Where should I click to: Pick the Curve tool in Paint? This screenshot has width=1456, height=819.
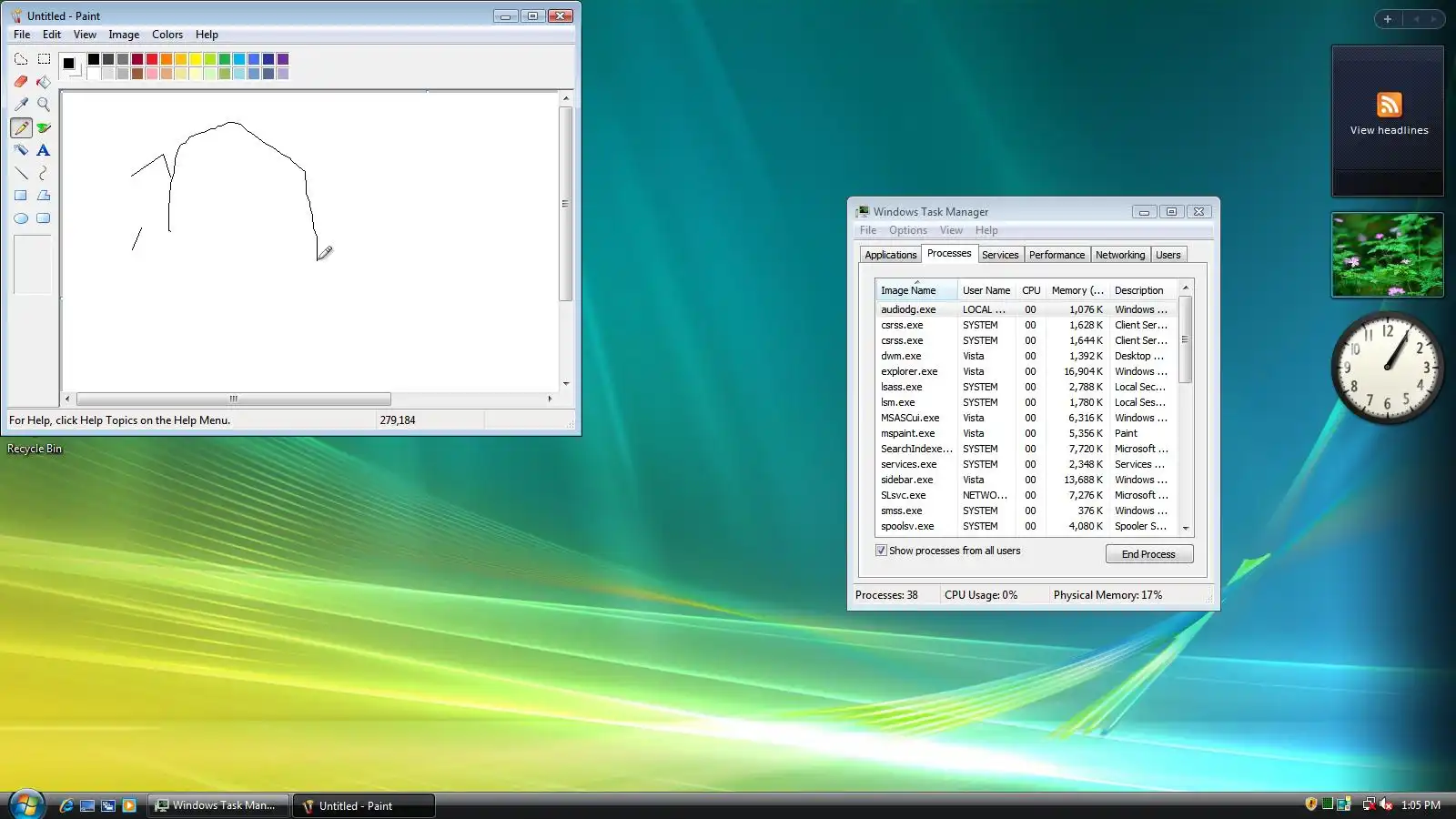click(44, 173)
